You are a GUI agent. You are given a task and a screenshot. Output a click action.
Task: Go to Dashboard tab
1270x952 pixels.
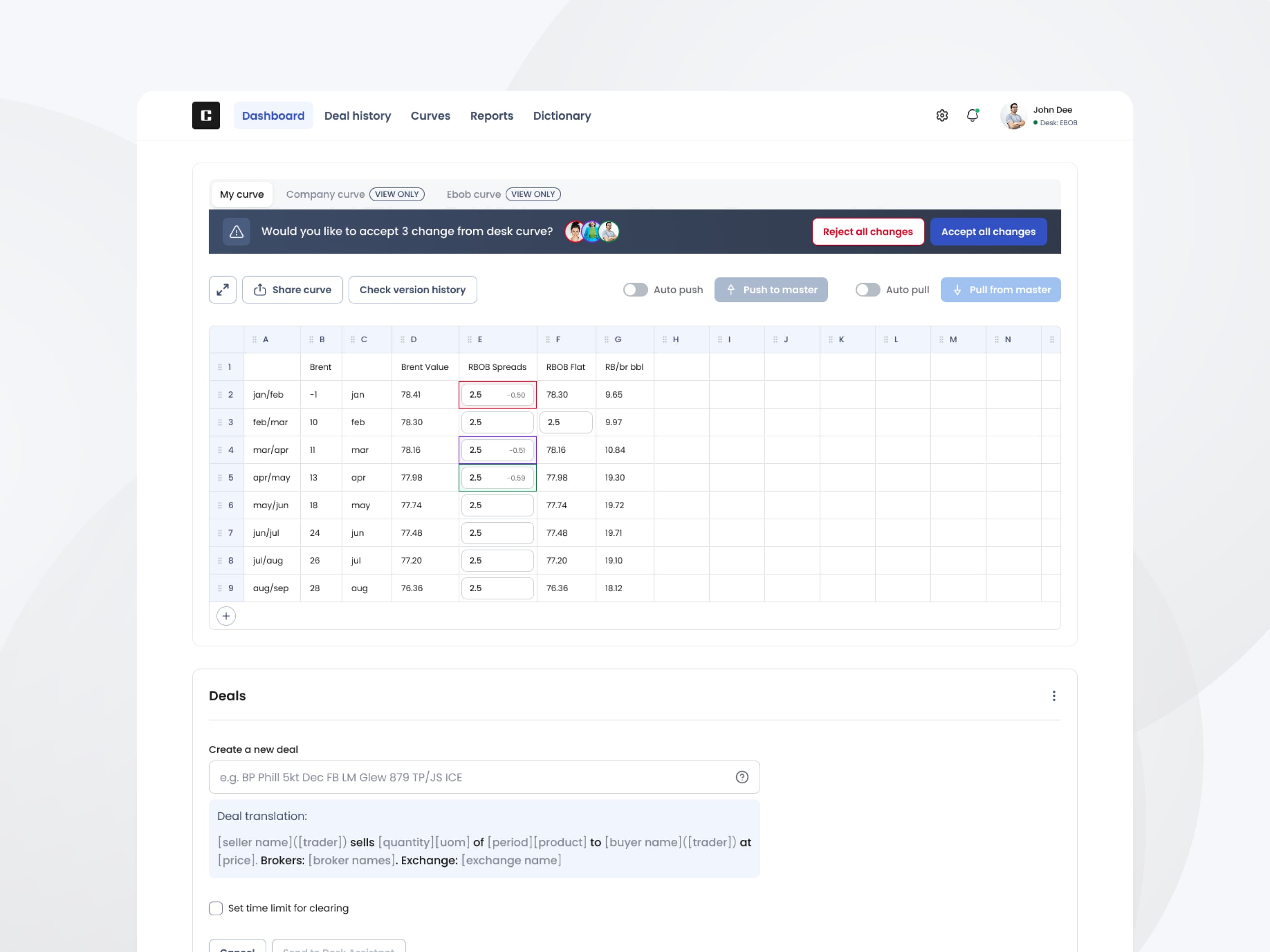pos(274,115)
